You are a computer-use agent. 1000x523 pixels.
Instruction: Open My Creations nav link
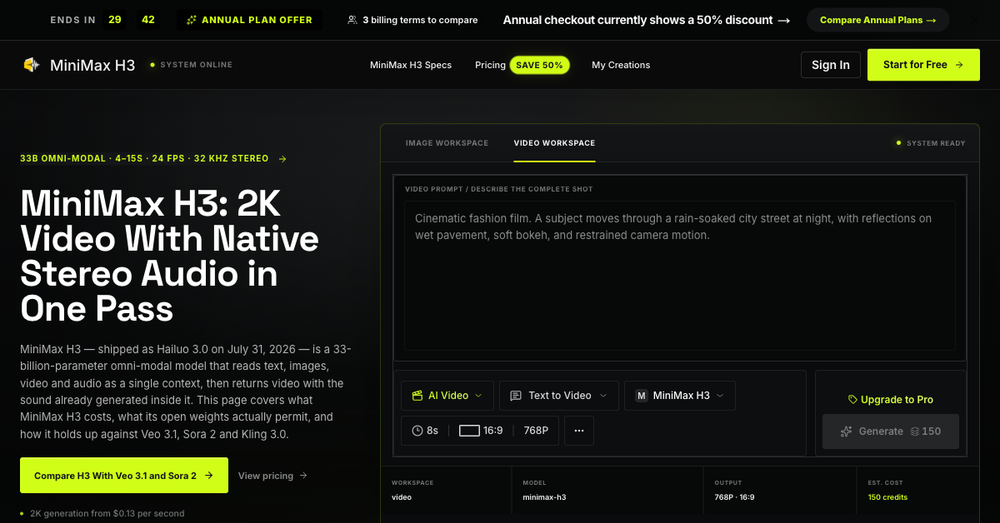click(x=621, y=65)
